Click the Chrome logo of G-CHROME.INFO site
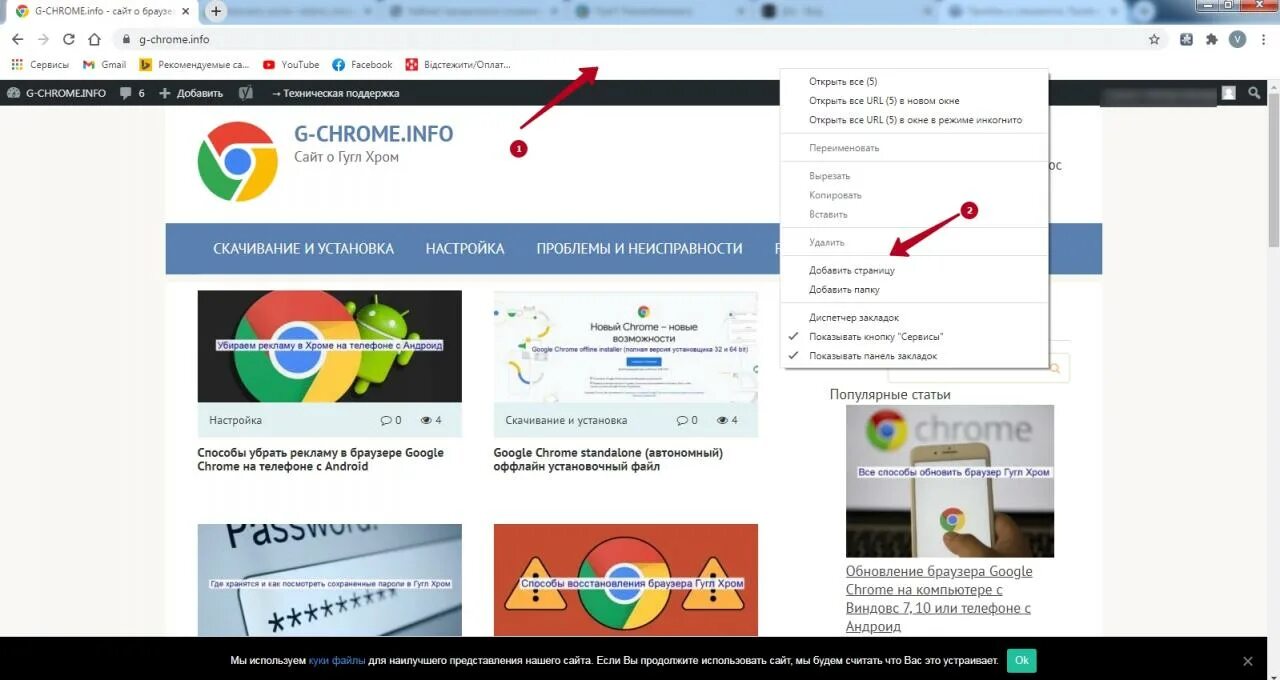1280x680 pixels. click(237, 161)
